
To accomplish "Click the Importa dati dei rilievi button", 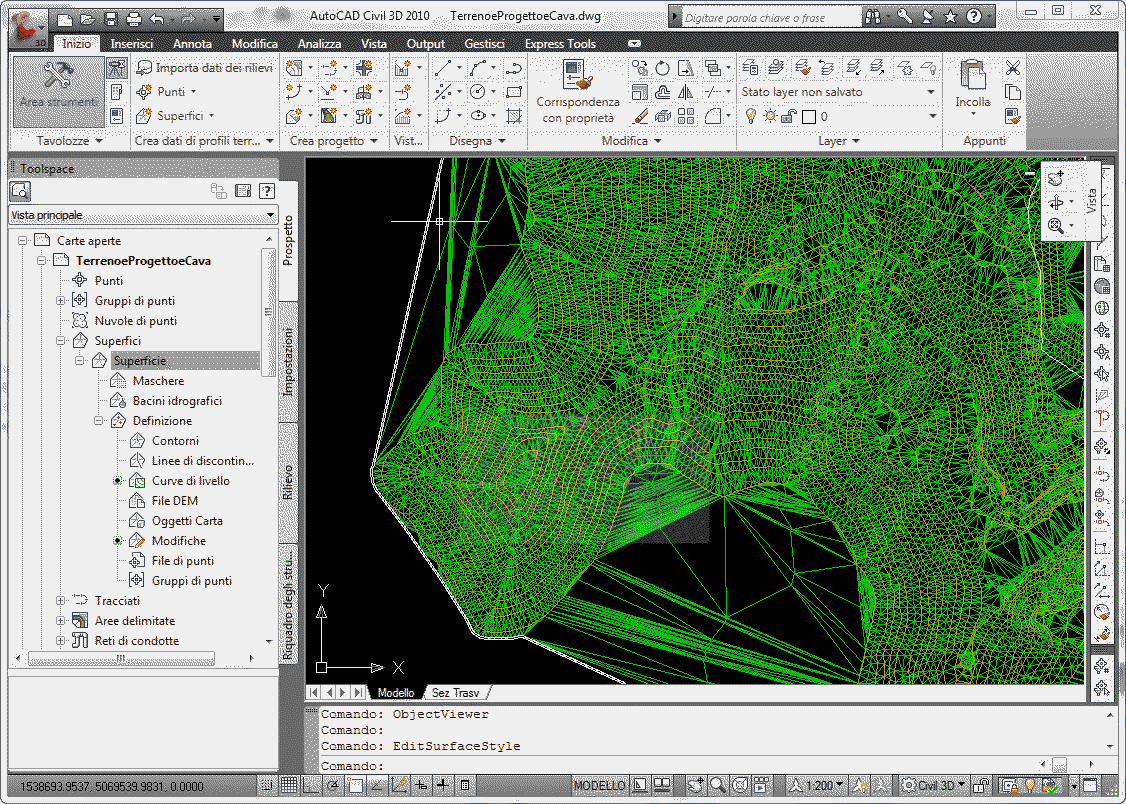I will point(205,68).
